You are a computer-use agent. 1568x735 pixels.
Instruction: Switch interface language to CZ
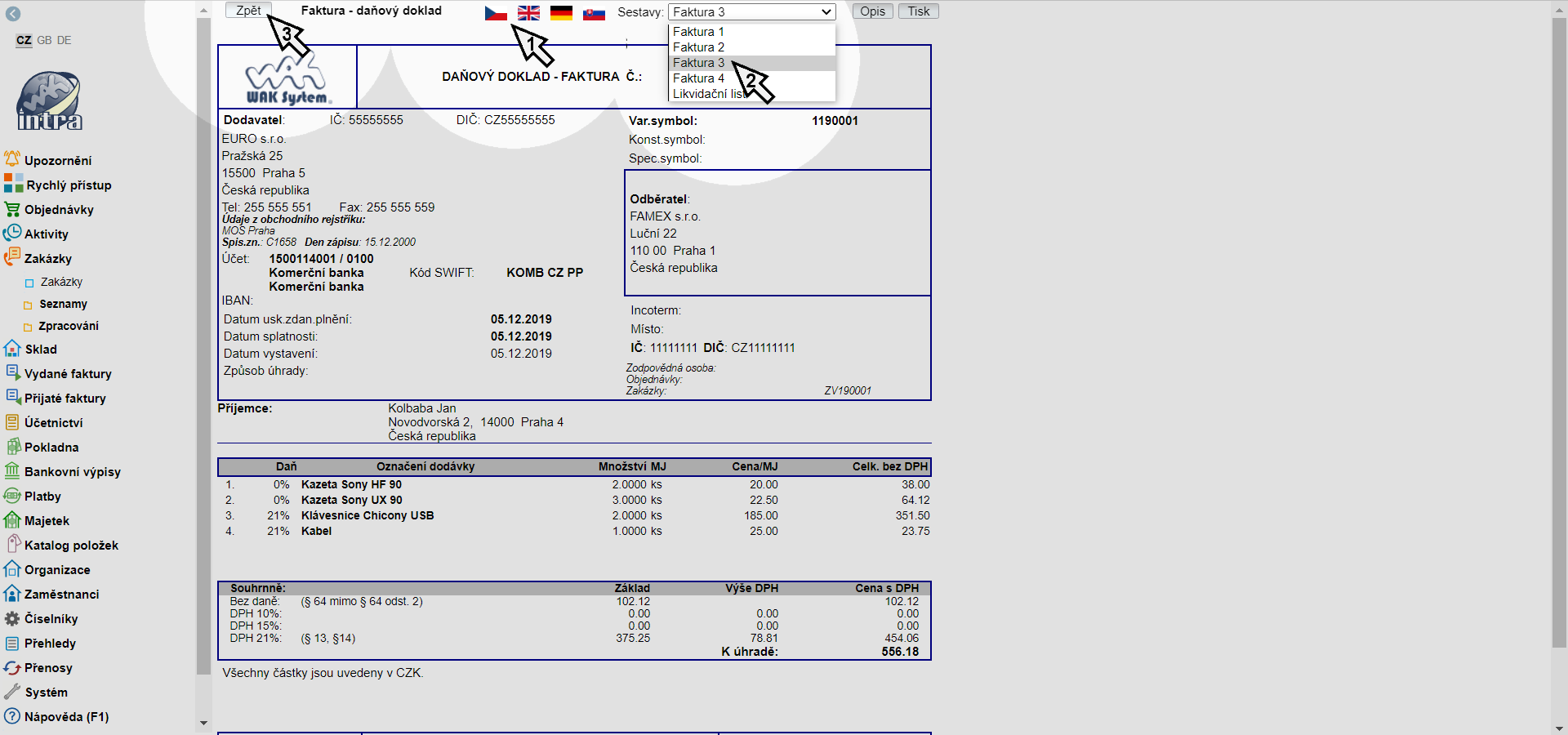(24, 40)
